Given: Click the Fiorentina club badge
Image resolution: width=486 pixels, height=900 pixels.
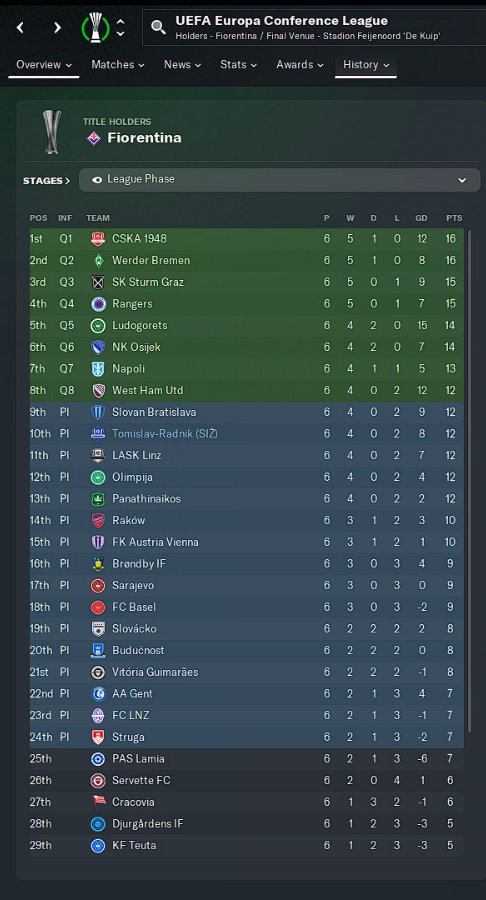Looking at the screenshot, I should coord(93,138).
